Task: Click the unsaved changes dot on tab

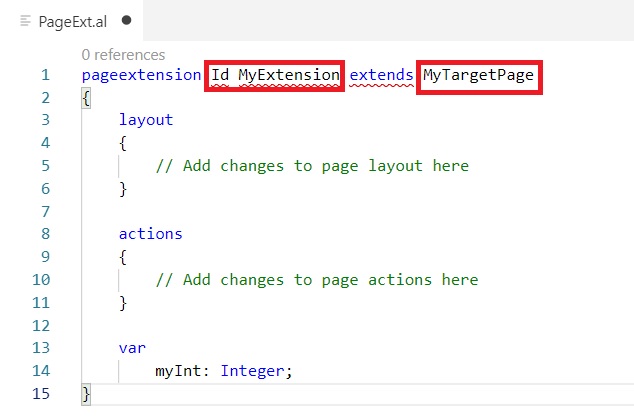Action: click(126, 20)
